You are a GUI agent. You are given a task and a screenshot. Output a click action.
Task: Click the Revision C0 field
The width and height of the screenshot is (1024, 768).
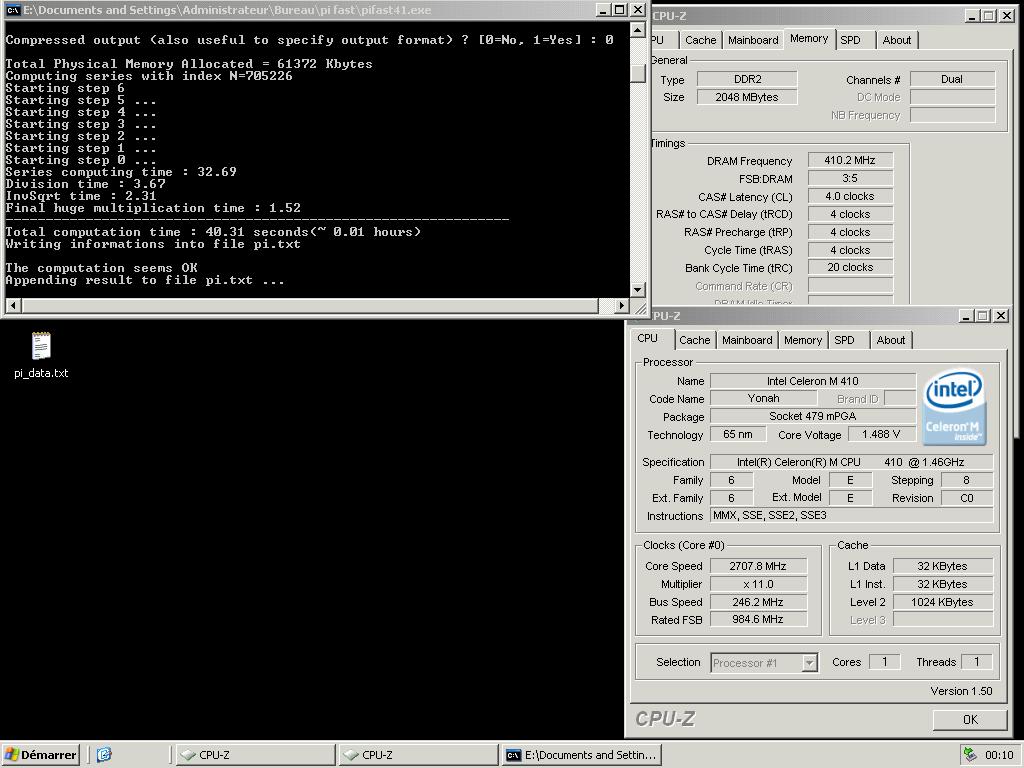(x=966, y=498)
